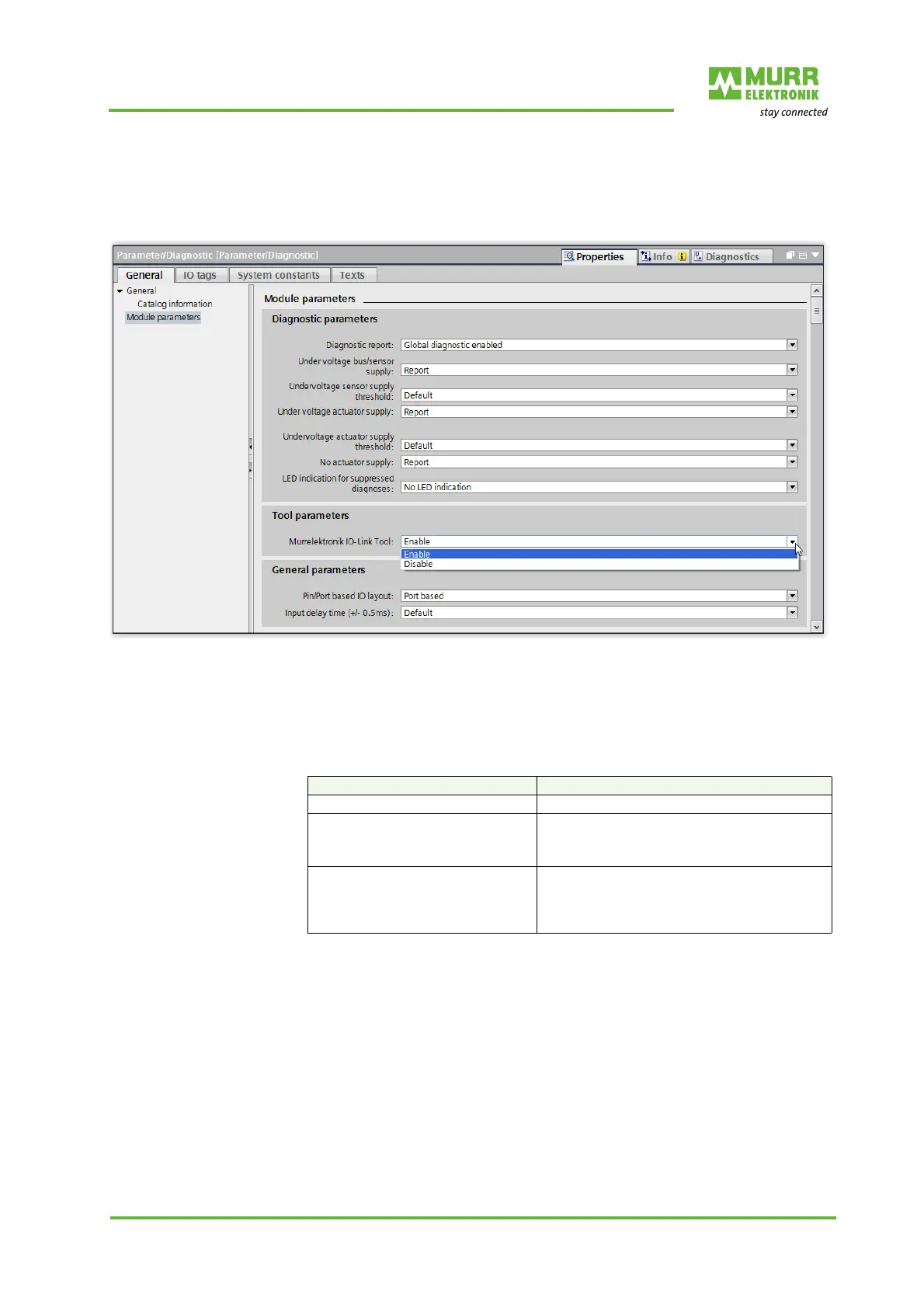Choose Disable in the open list
Screen dimensions: 924x1308
[599, 564]
